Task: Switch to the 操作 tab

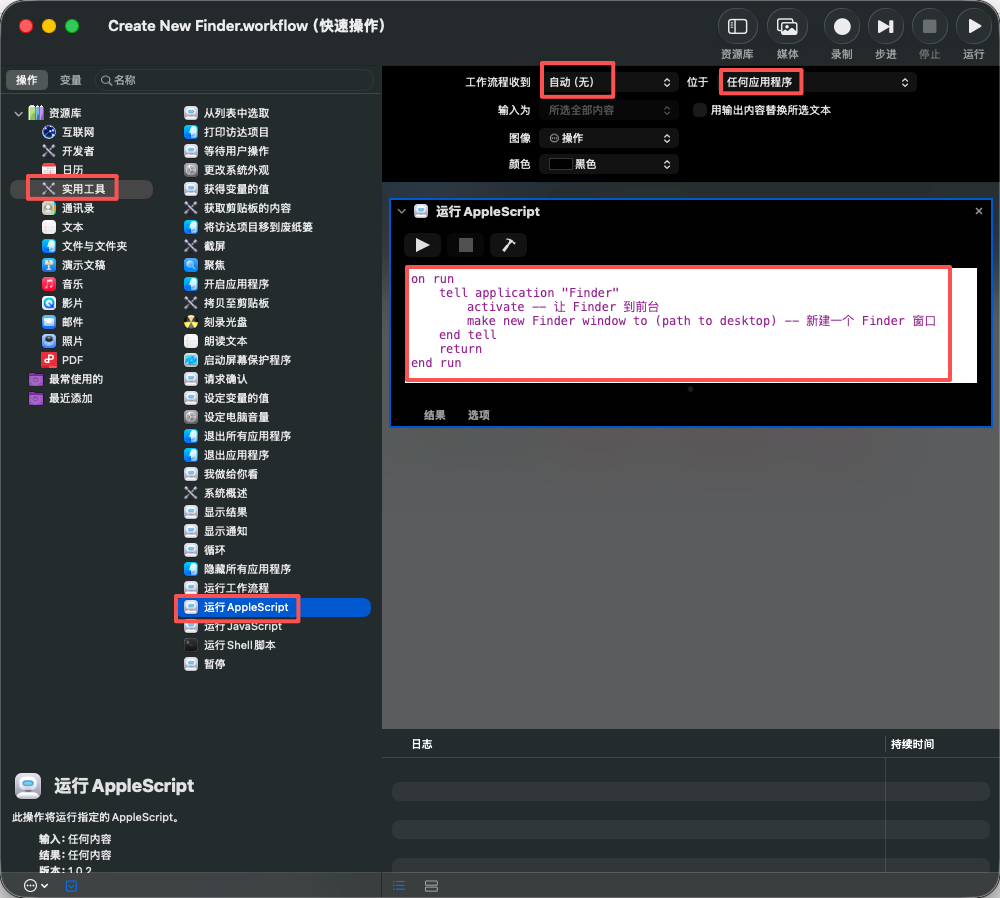Action: [27, 80]
